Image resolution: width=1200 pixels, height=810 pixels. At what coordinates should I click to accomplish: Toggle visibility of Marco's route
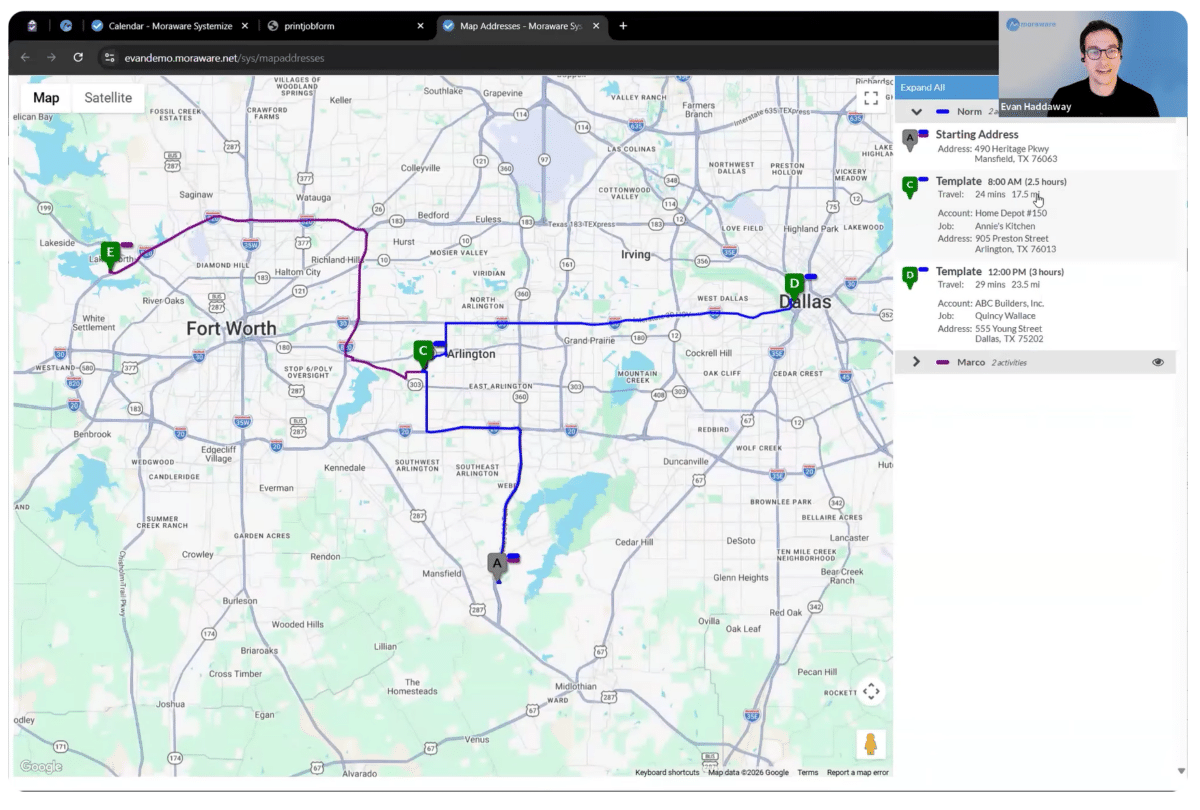click(1157, 362)
